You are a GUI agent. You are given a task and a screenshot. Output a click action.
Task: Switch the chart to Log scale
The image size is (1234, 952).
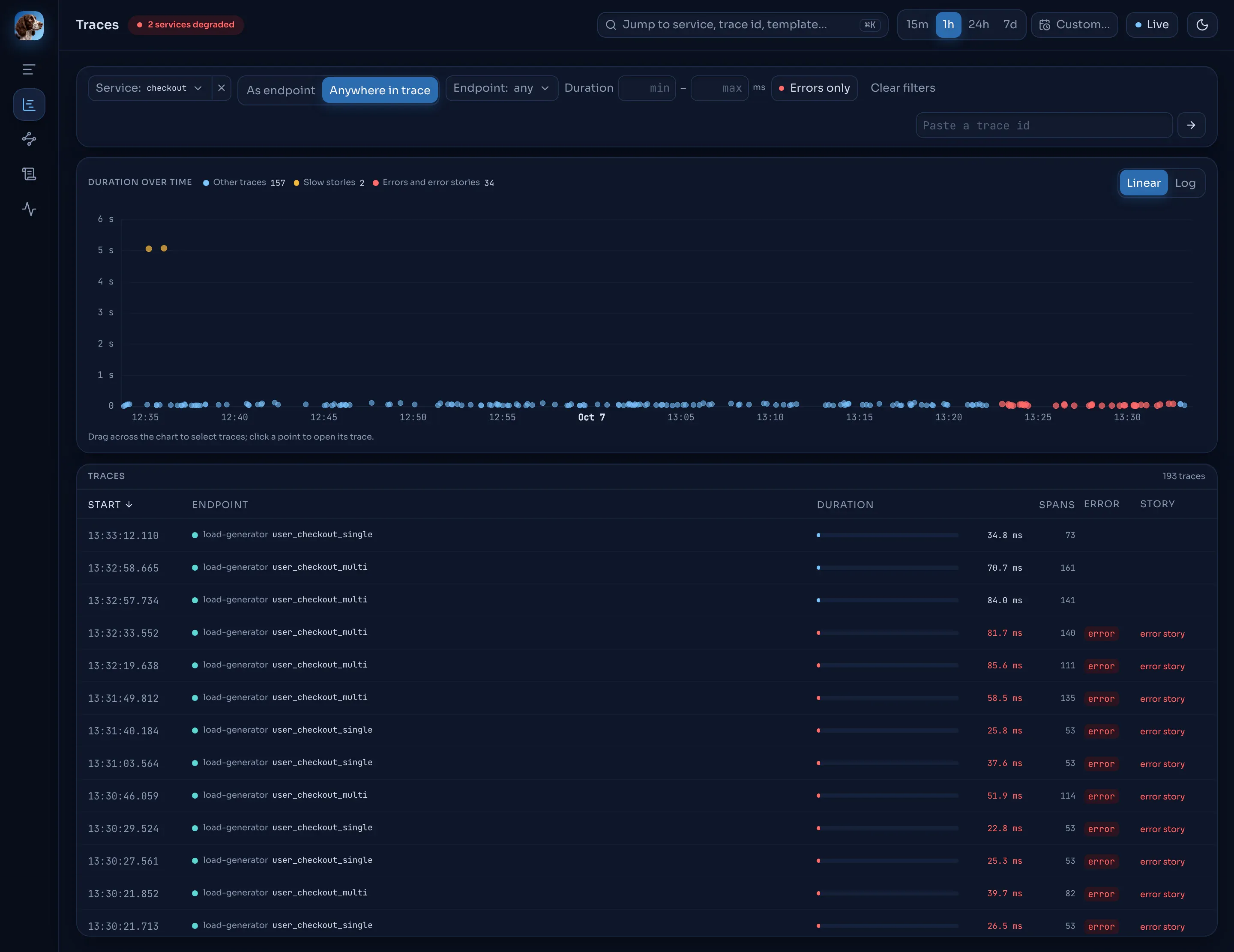coord(1185,183)
